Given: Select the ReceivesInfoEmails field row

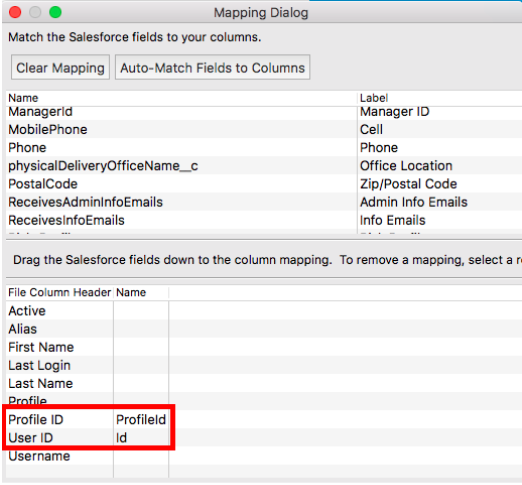Looking at the screenshot, I should (x=264, y=220).
